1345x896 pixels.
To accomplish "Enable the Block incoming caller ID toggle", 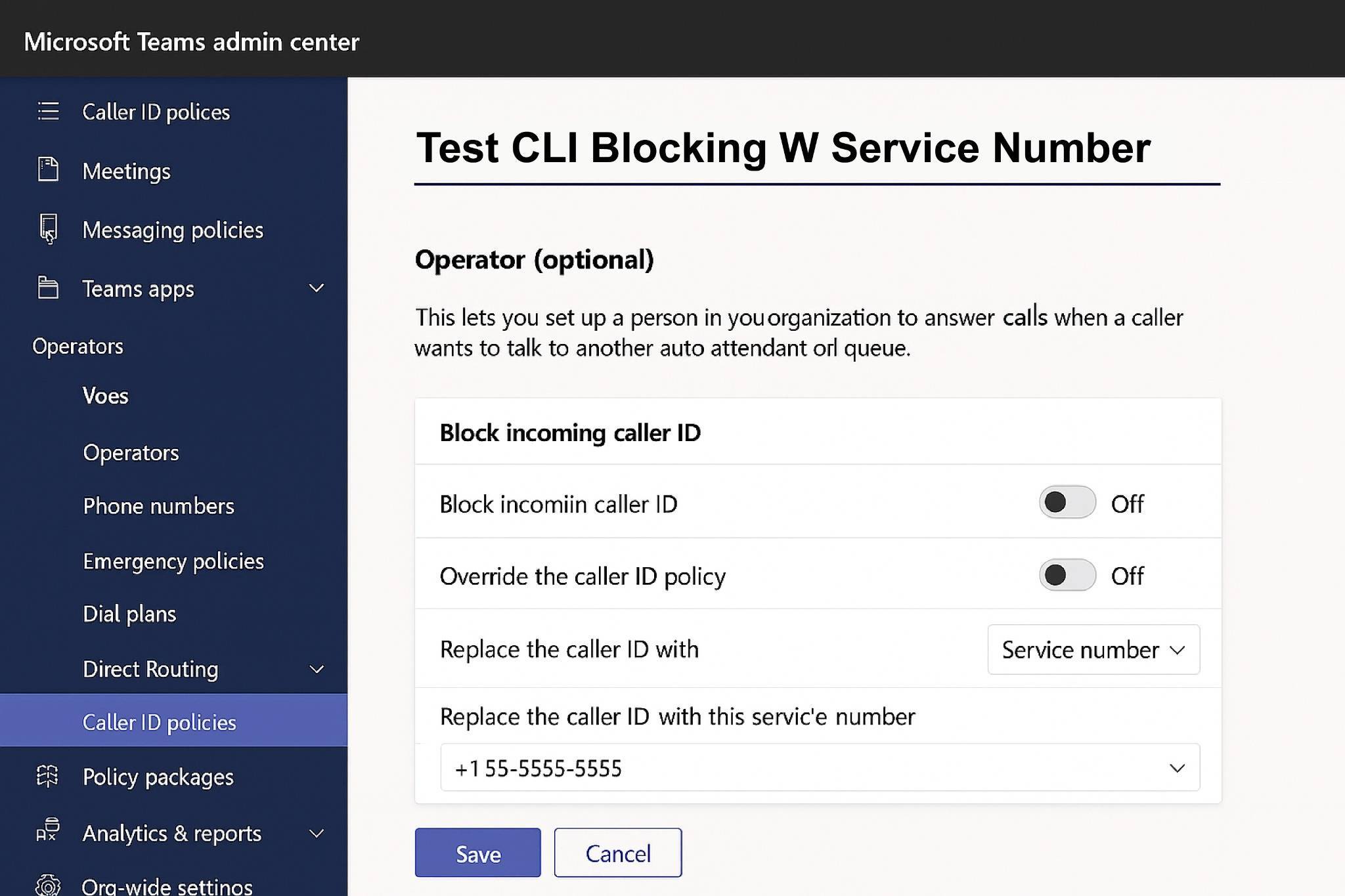I will [x=1067, y=503].
